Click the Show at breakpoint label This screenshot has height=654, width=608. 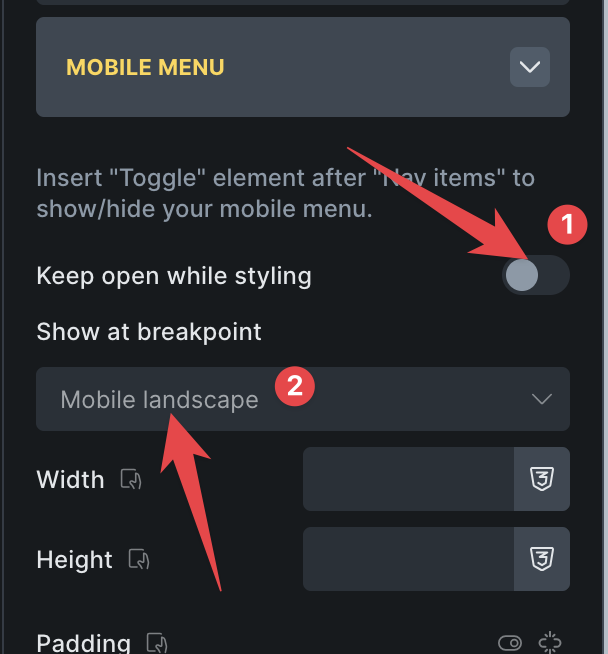[149, 332]
